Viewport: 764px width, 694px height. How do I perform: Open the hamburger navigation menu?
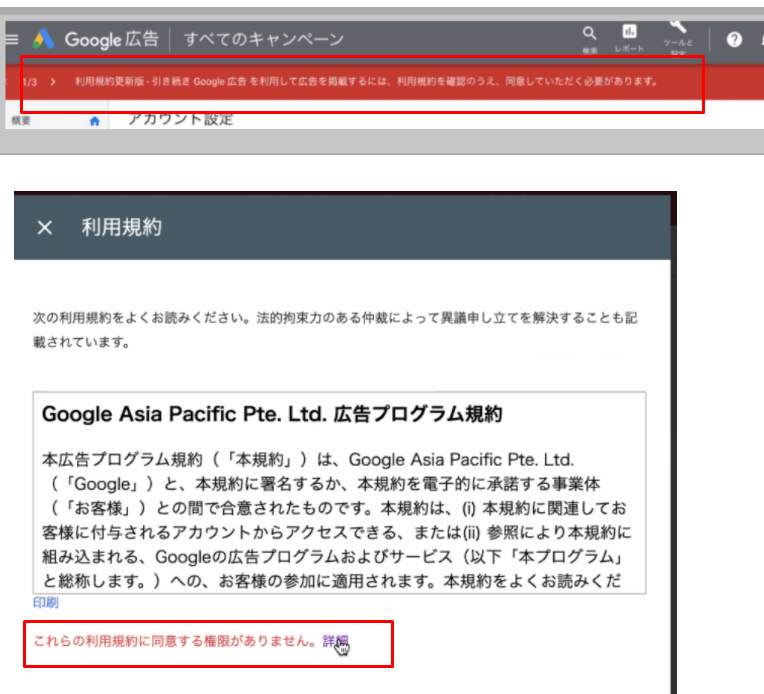pos(11,40)
